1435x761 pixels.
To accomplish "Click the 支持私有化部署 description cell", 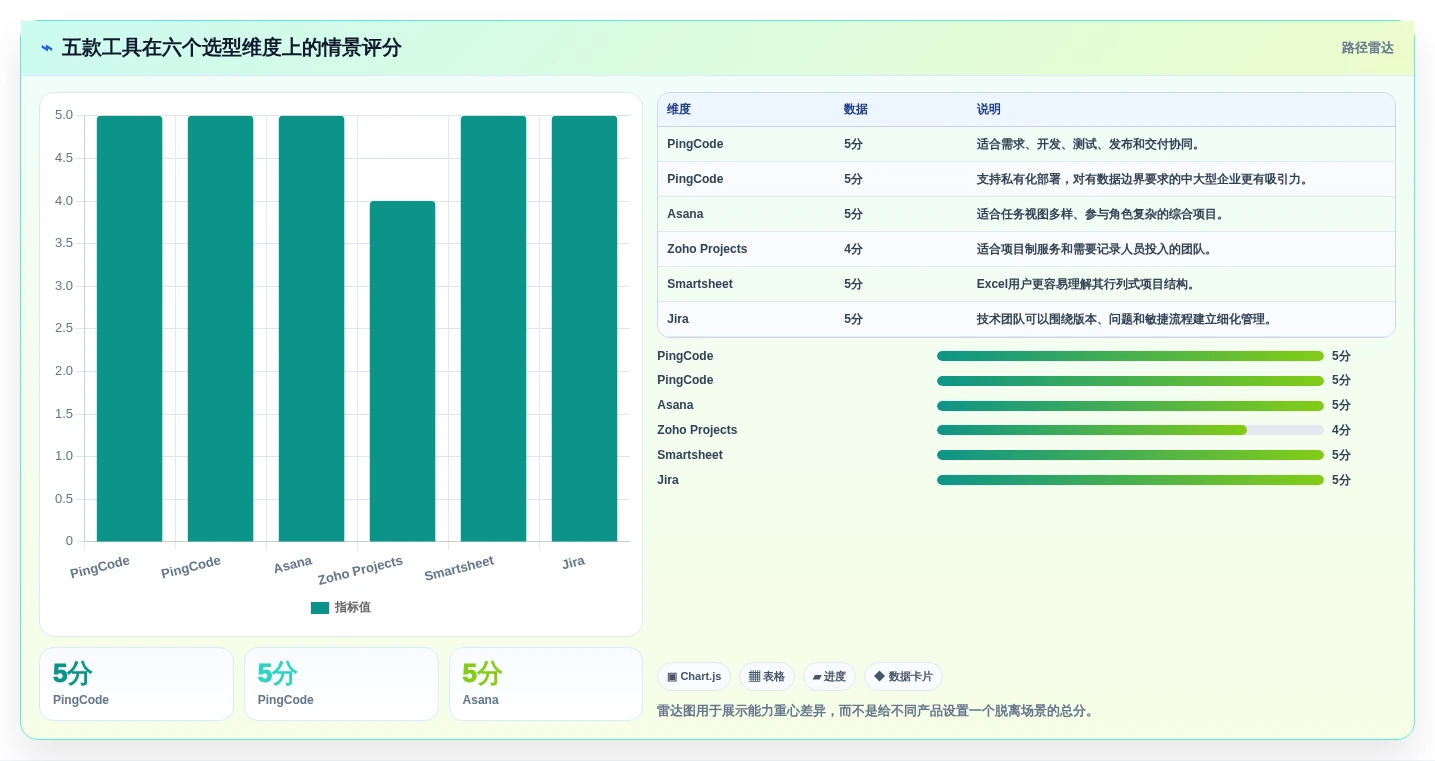I will coord(1143,179).
